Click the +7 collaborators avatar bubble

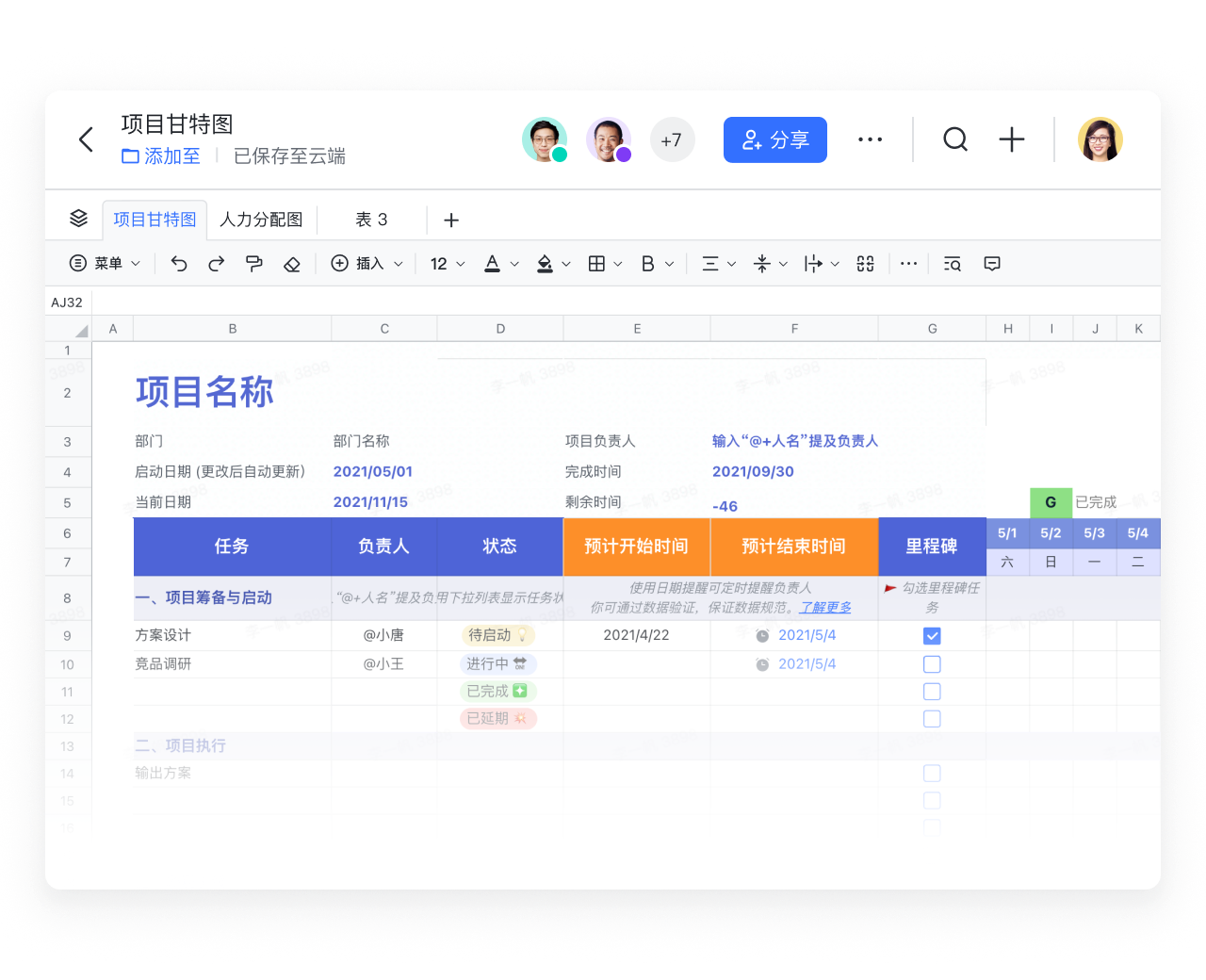[x=673, y=139]
